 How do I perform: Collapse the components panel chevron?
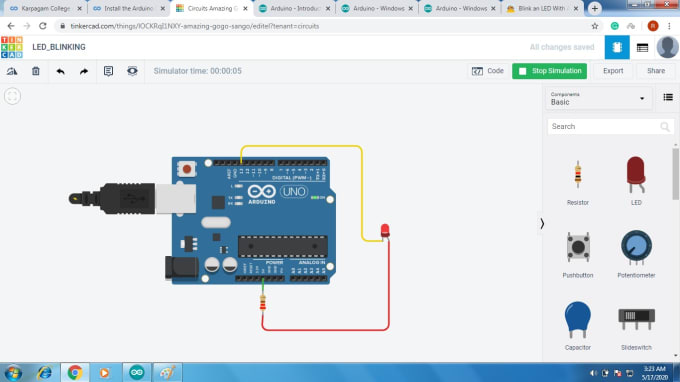pyautogui.click(x=542, y=224)
